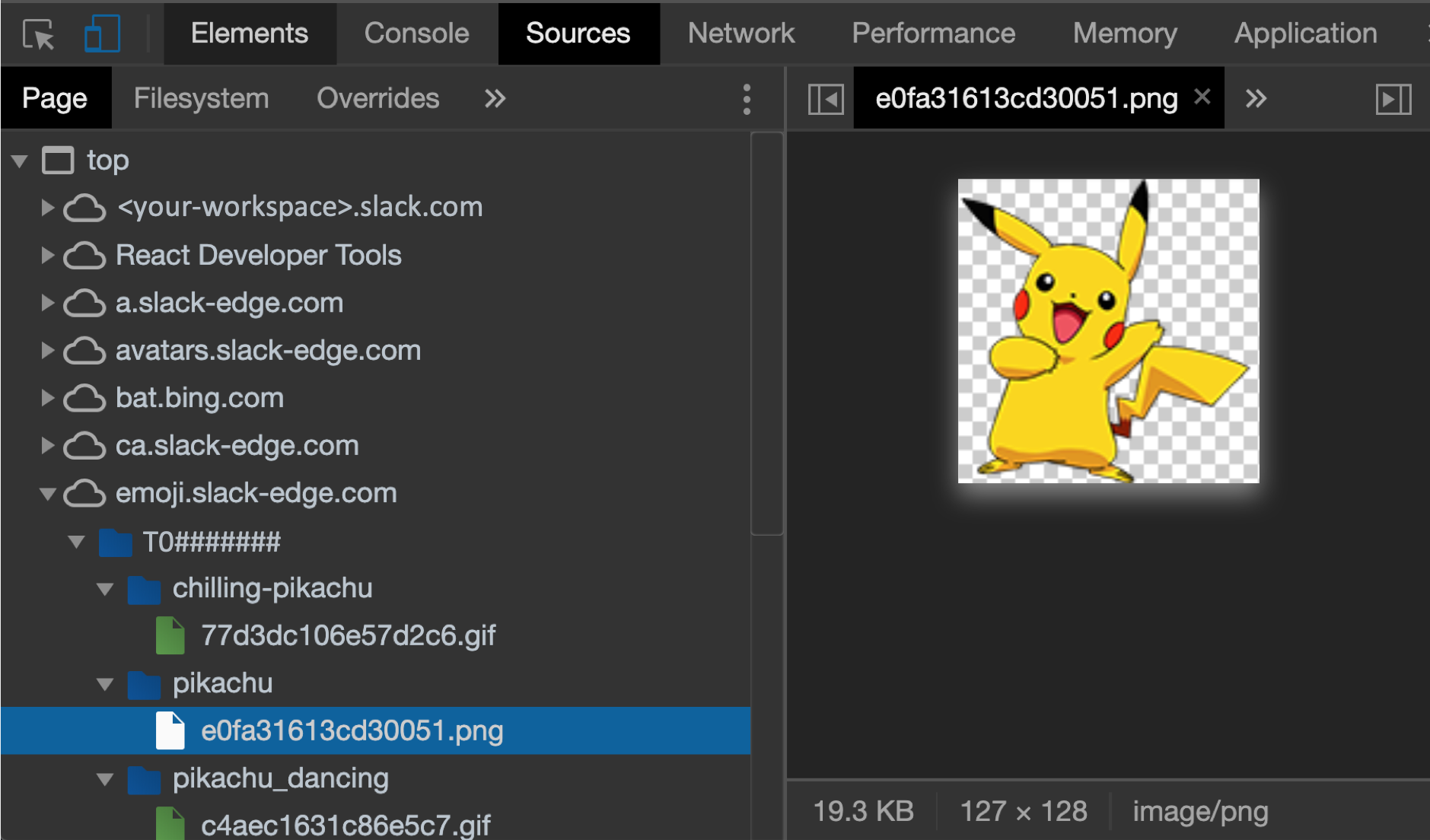1430x840 pixels.
Task: Click the pikachu folder icon
Action: [144, 685]
